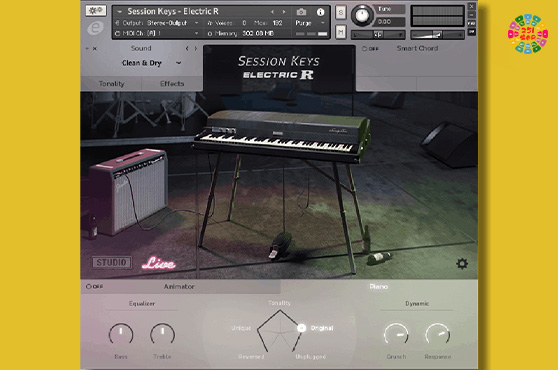Select the Reversed tonality
Viewport: 558px width, 370px height.
click(251, 356)
